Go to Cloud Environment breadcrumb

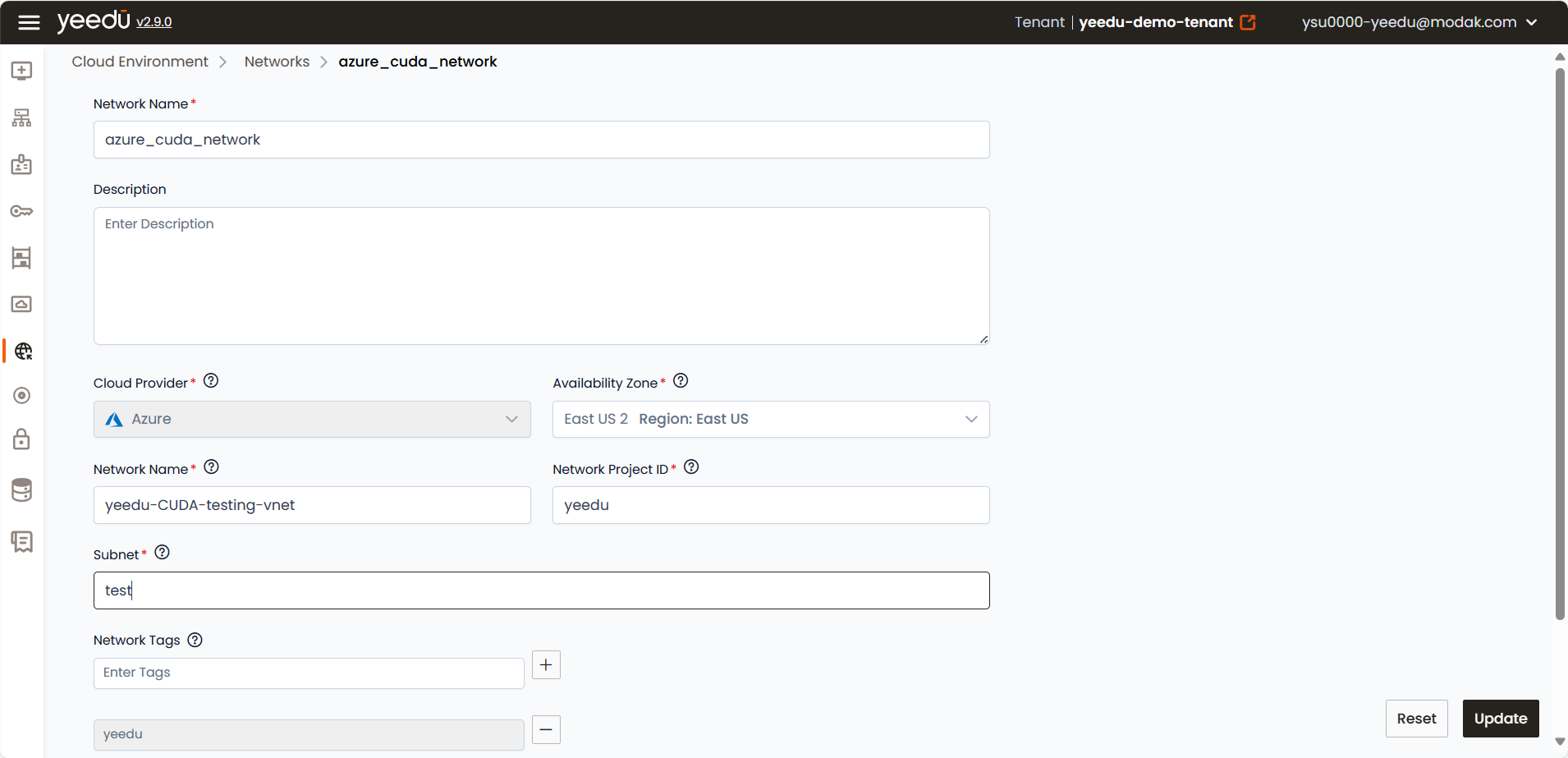140,62
